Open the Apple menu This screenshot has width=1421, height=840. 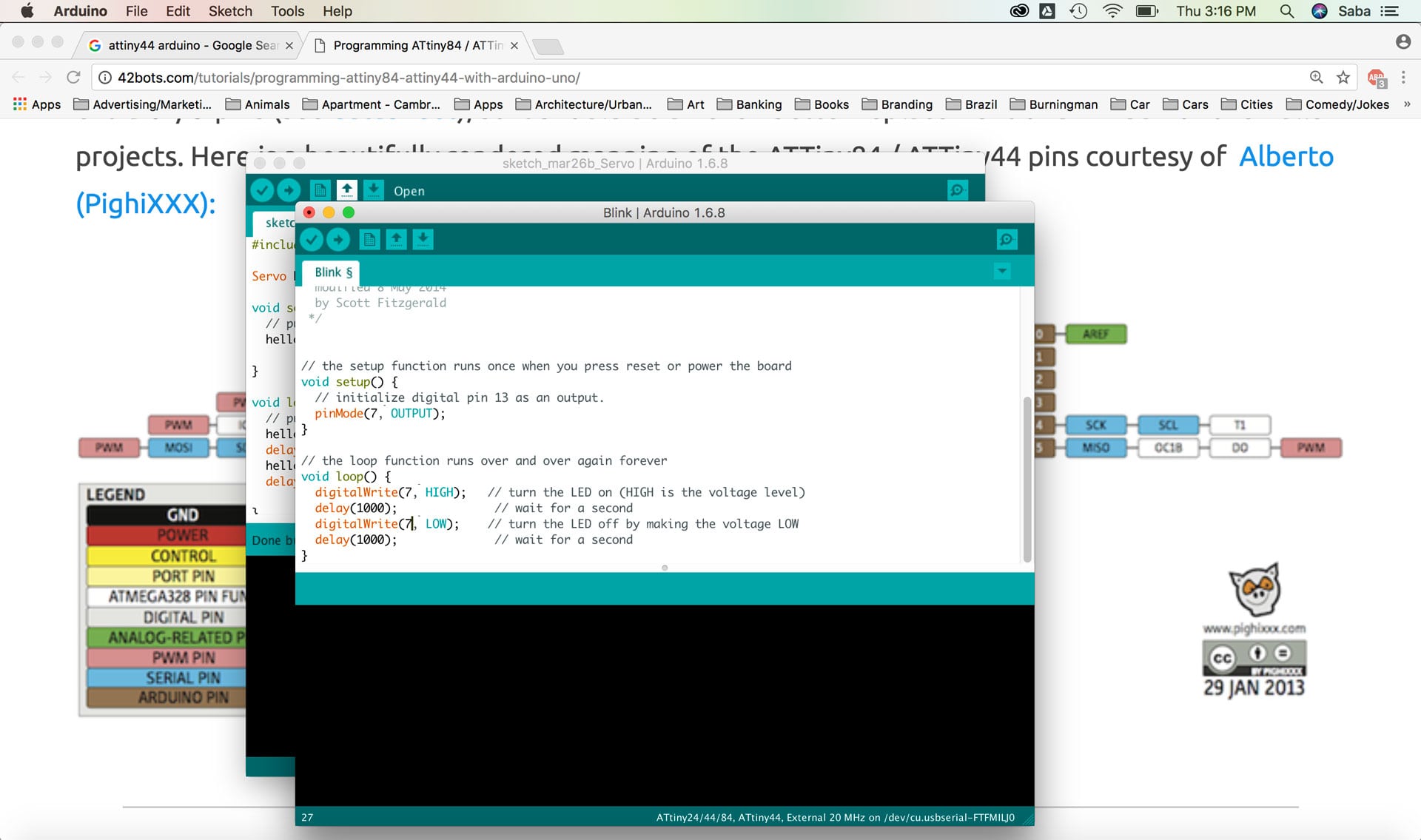click(27, 11)
